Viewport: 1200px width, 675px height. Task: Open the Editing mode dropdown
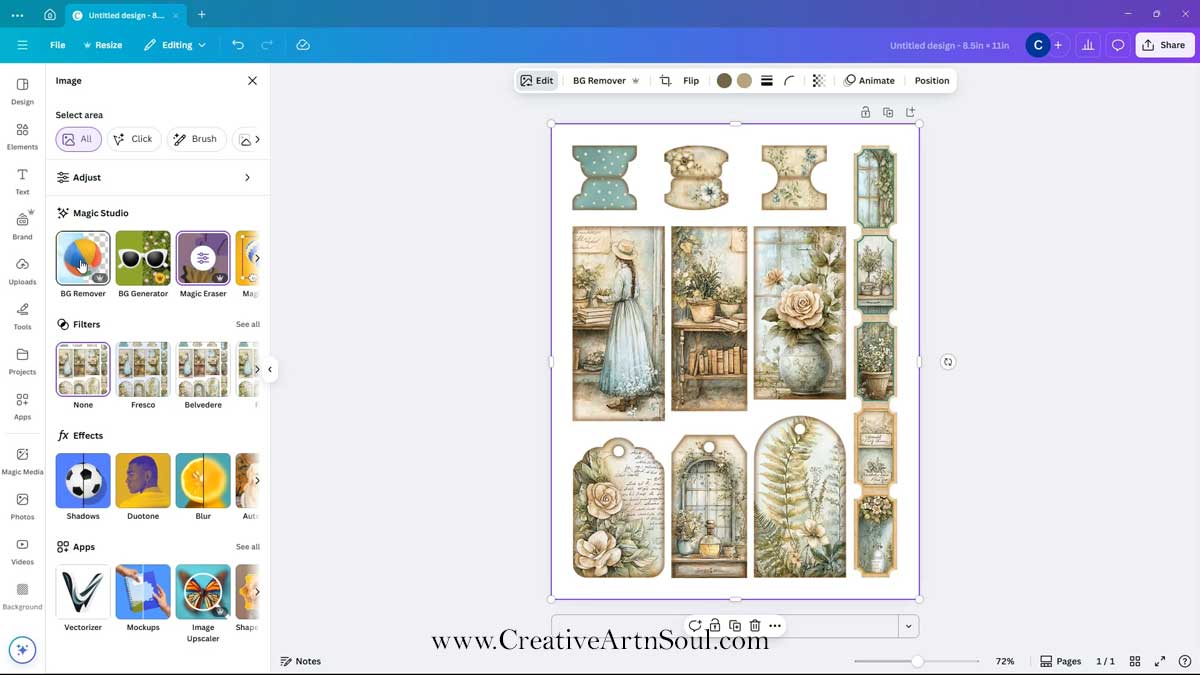click(175, 45)
